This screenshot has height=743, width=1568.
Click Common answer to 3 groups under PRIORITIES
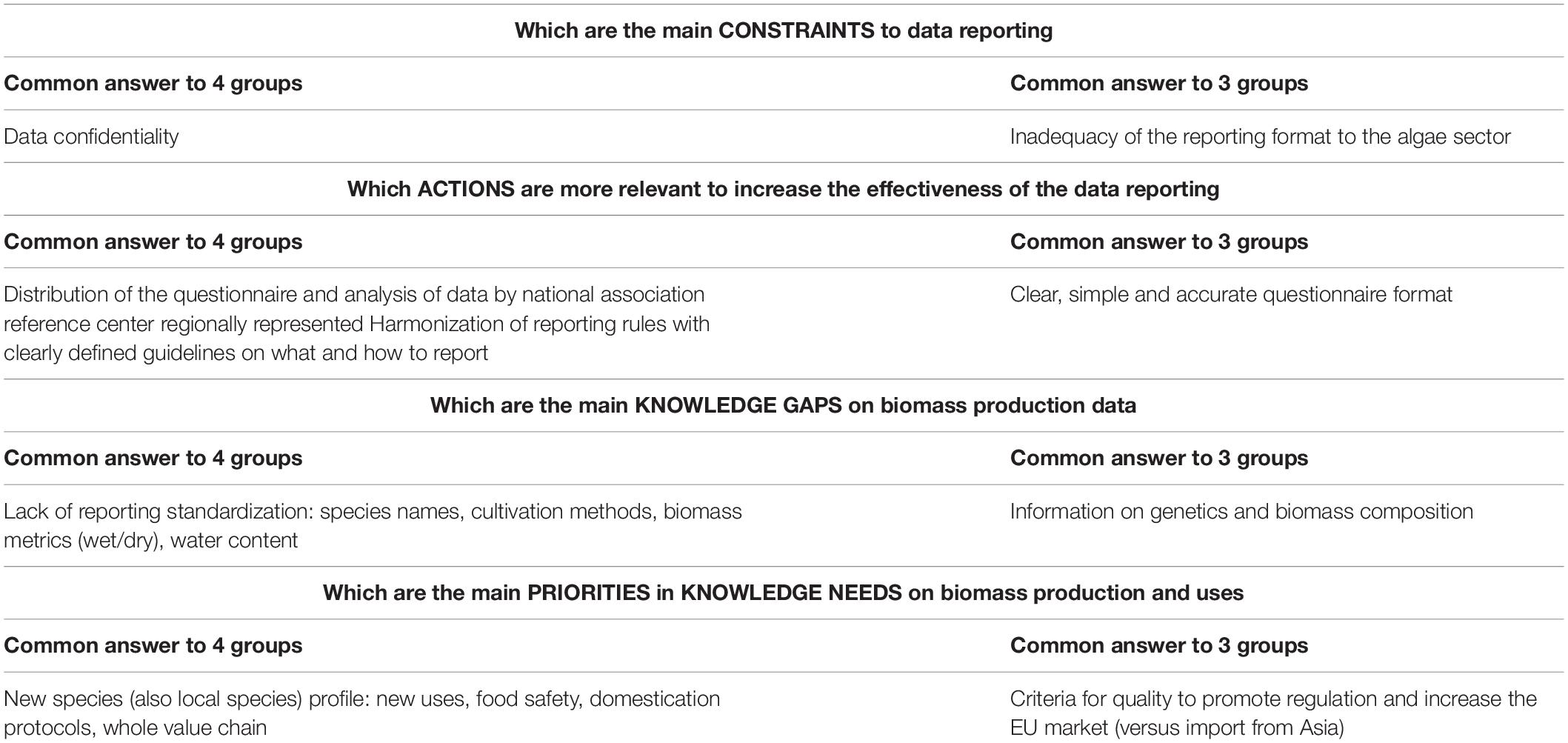1159,645
